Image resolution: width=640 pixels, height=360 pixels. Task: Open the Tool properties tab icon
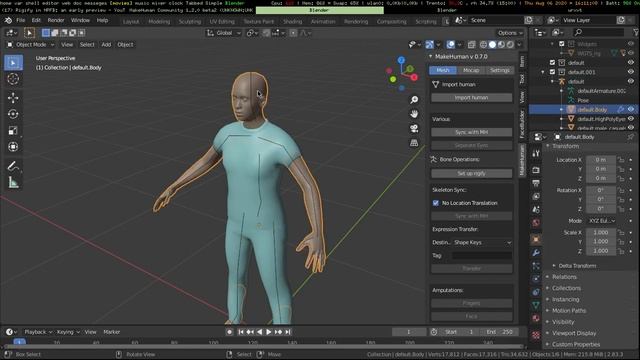pyautogui.click(x=536, y=153)
